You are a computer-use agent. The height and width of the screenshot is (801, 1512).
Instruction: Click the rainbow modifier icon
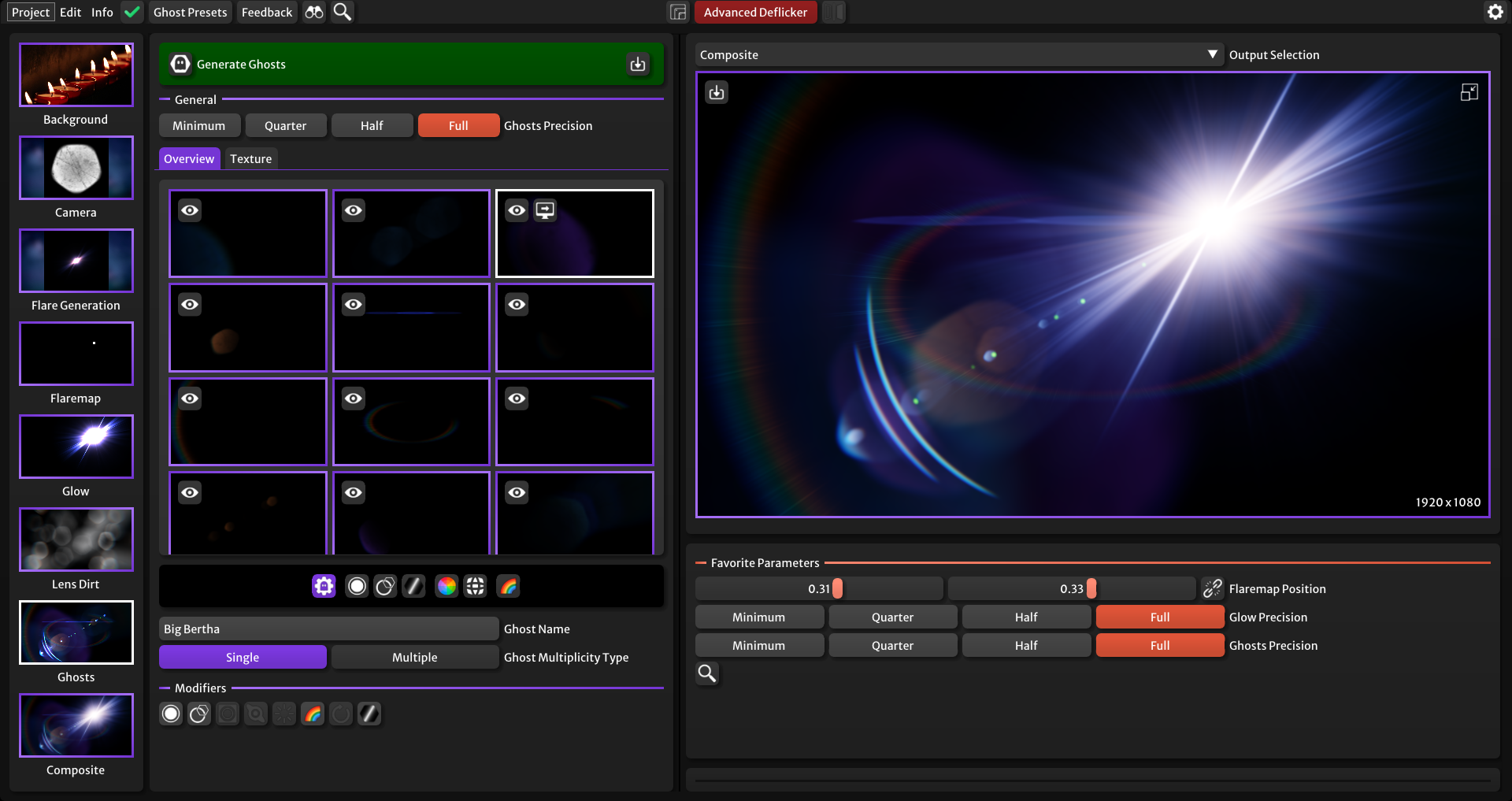pyautogui.click(x=313, y=714)
